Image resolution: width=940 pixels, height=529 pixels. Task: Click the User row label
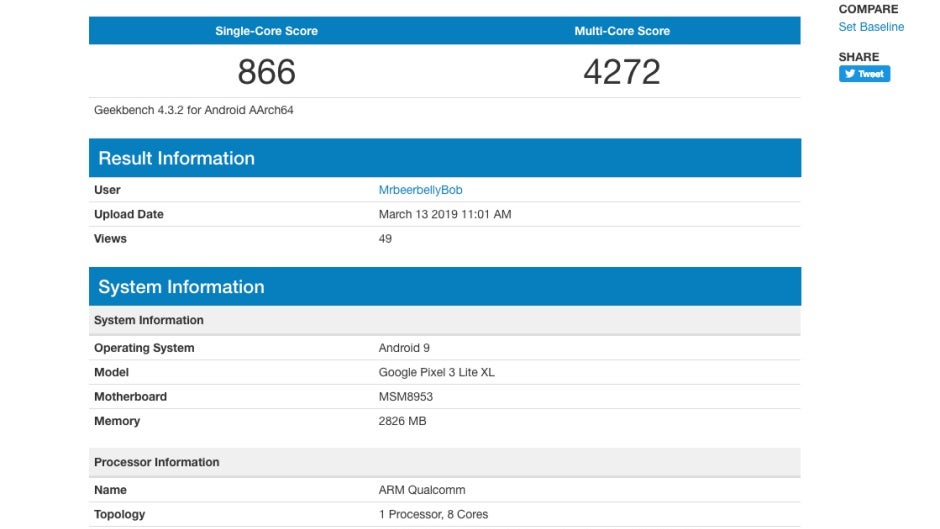pos(107,190)
